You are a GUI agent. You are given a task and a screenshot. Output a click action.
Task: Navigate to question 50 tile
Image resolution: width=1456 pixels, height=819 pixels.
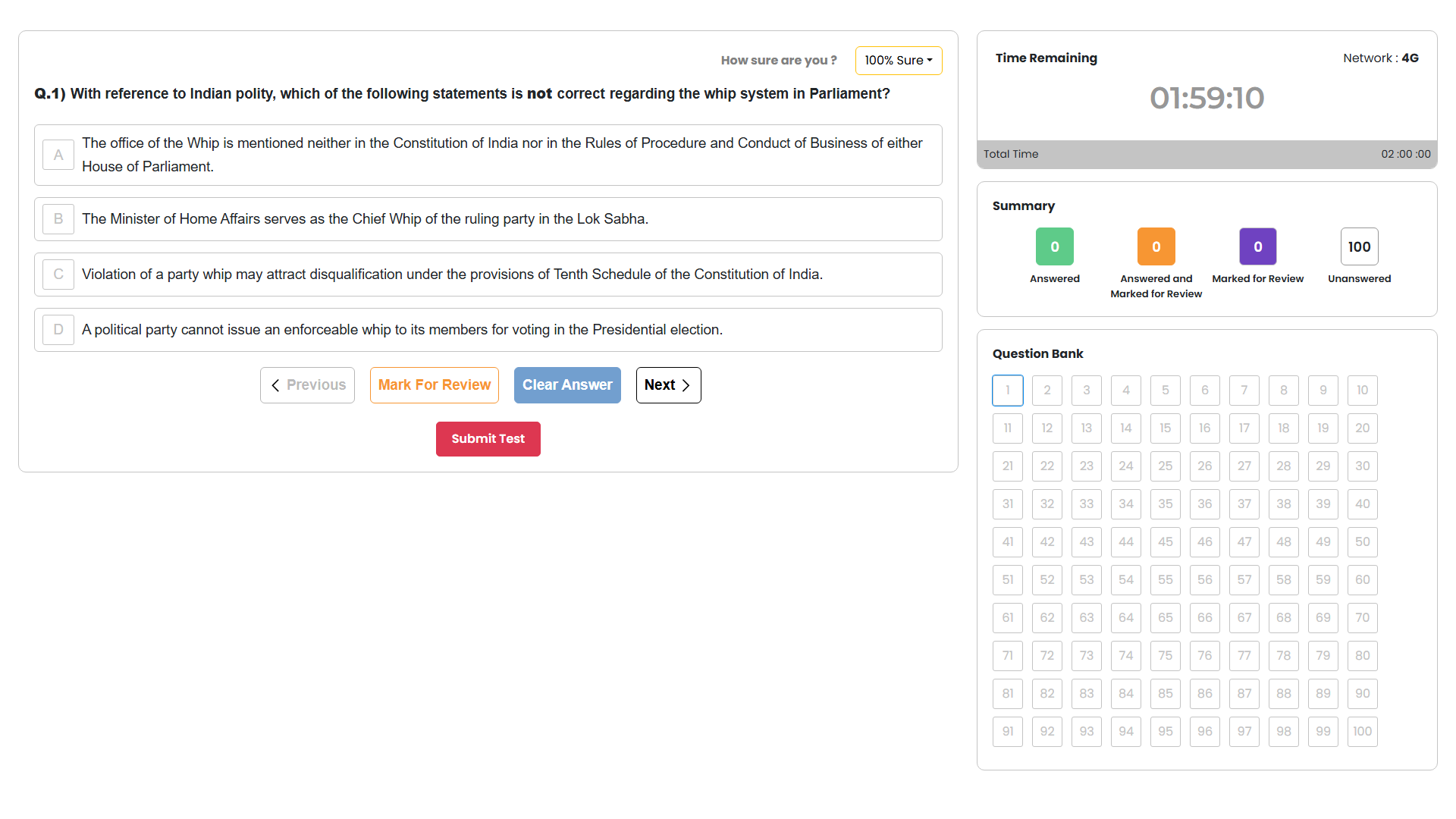click(1362, 542)
